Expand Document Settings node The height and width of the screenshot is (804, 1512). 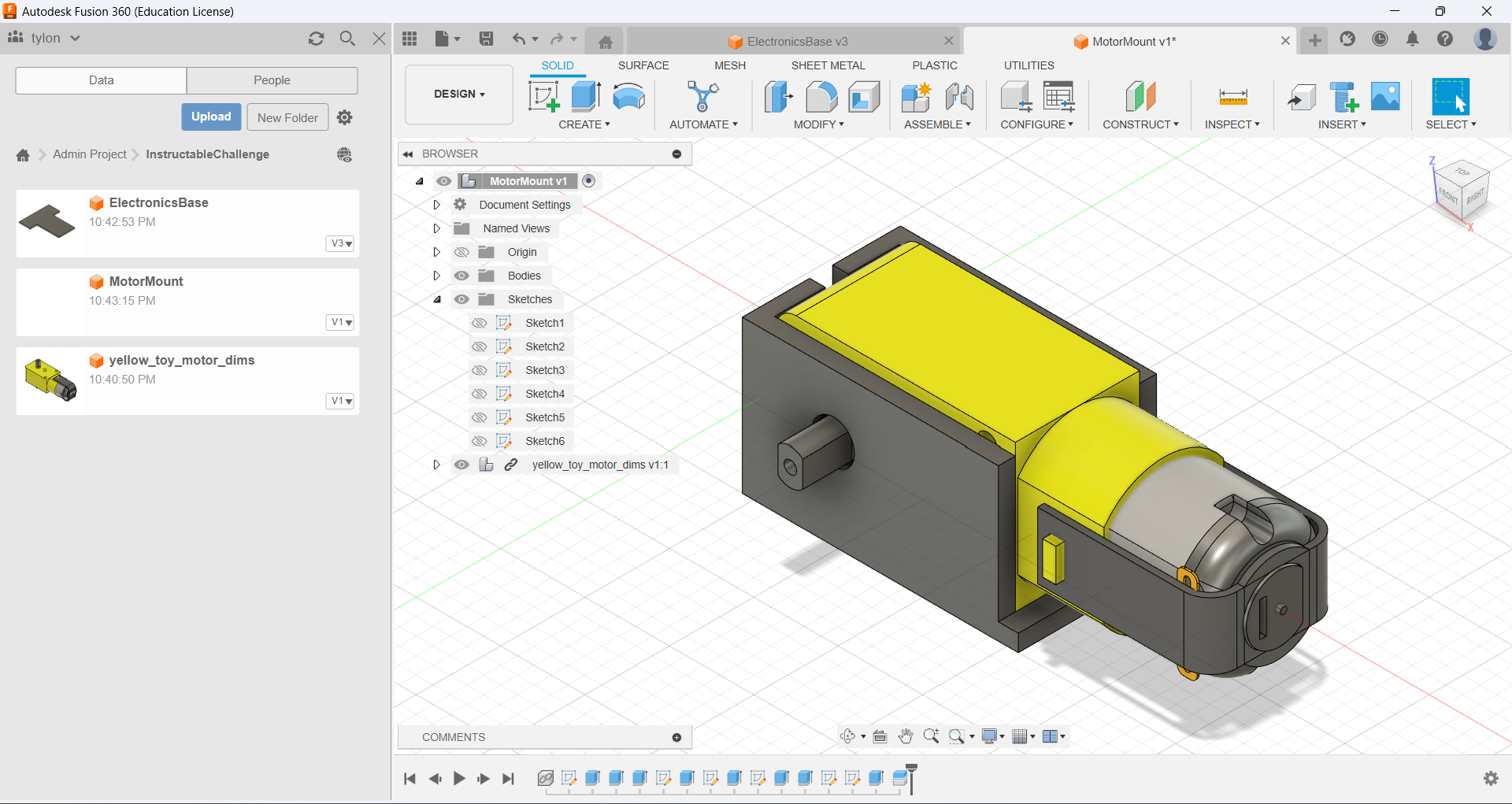436,205
